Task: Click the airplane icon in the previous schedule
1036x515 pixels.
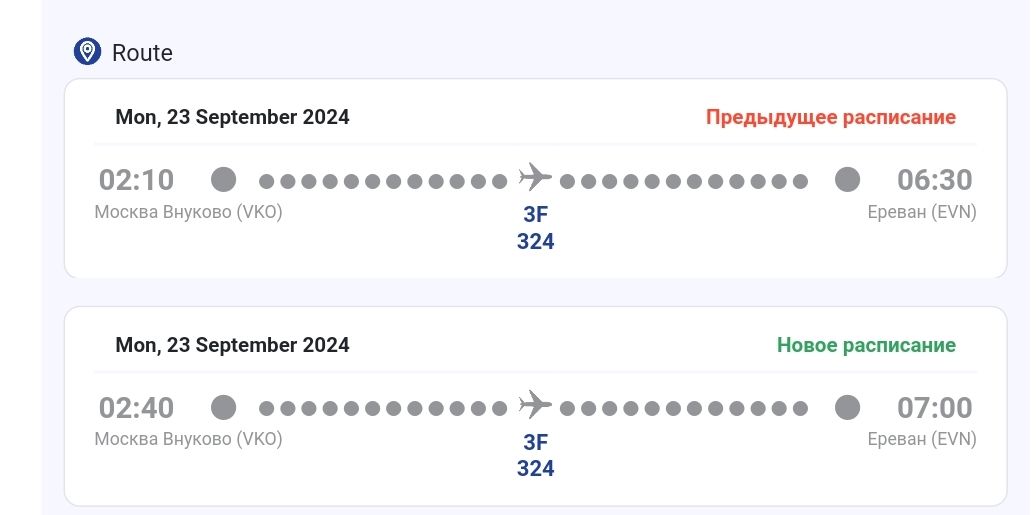Action: click(535, 179)
